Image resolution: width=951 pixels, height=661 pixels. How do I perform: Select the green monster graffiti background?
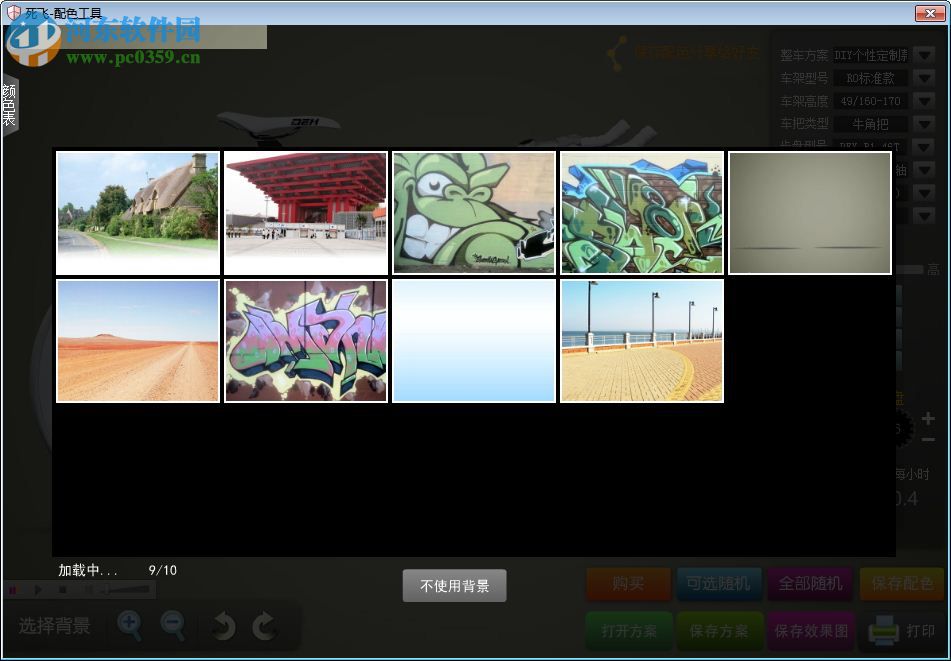click(x=474, y=213)
